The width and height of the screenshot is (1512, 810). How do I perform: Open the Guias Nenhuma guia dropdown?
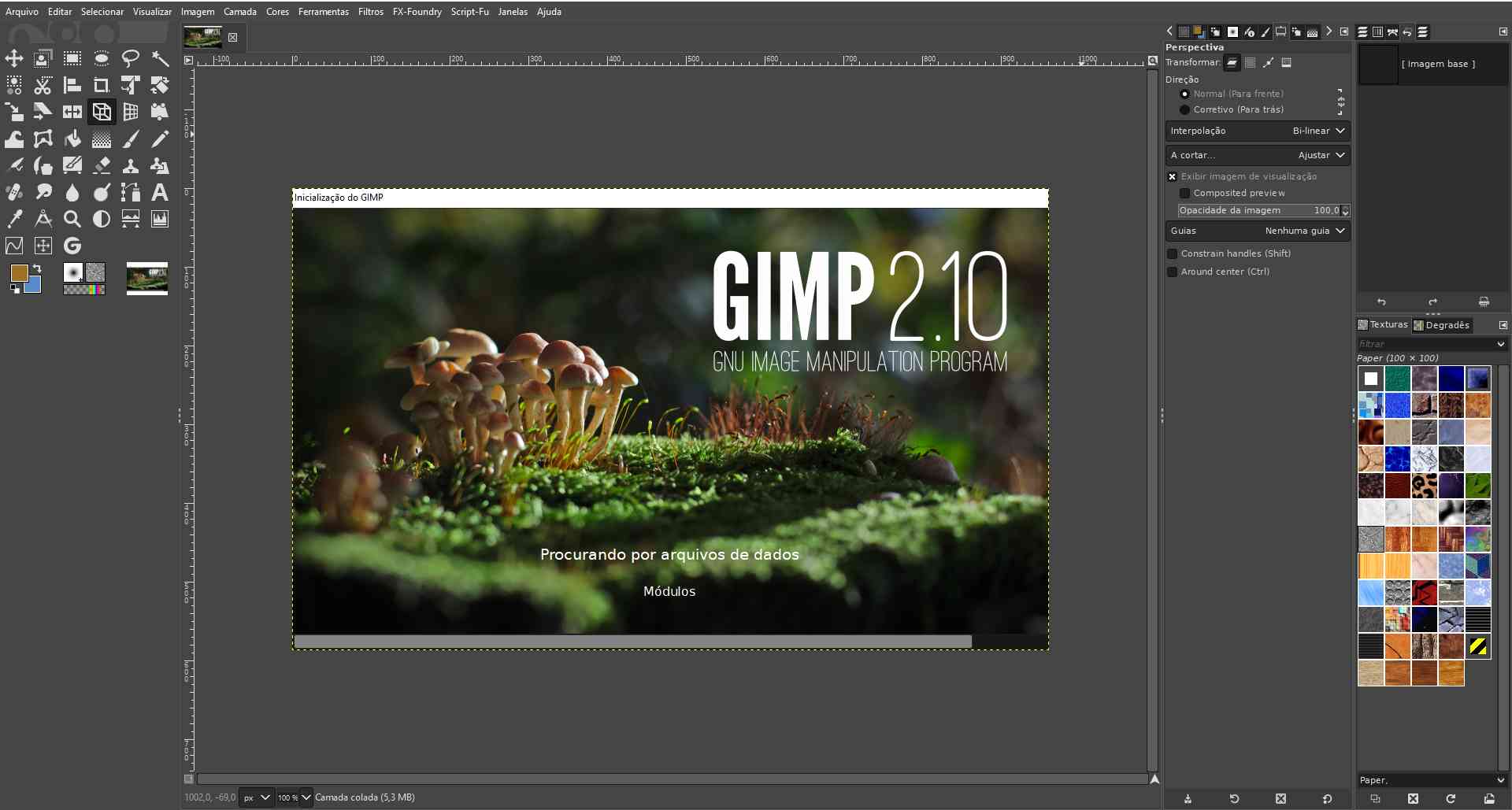[x=1258, y=231]
